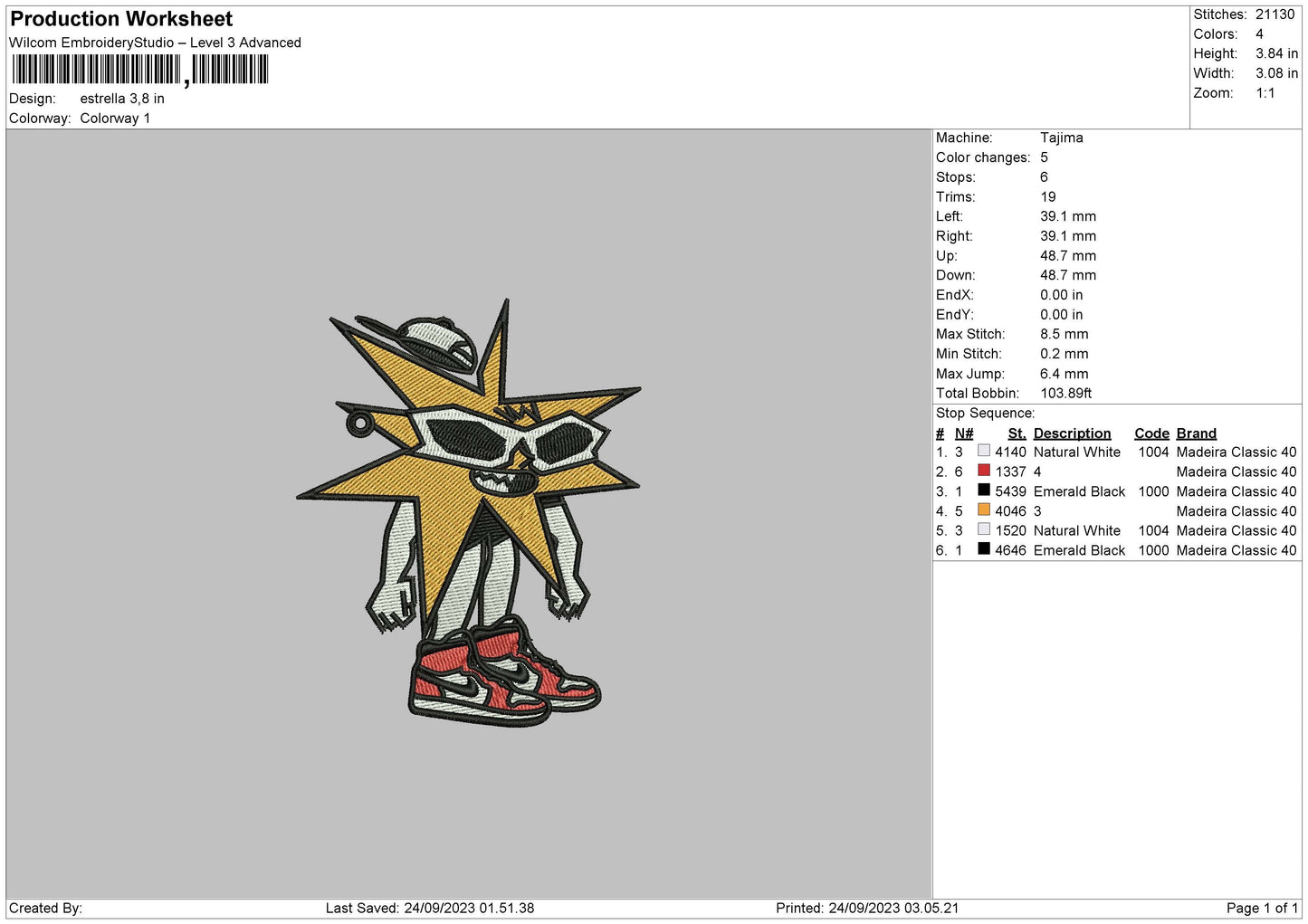1308x924 pixels.
Task: Click the white swatch beside stitch count 4140
Action: point(984,451)
